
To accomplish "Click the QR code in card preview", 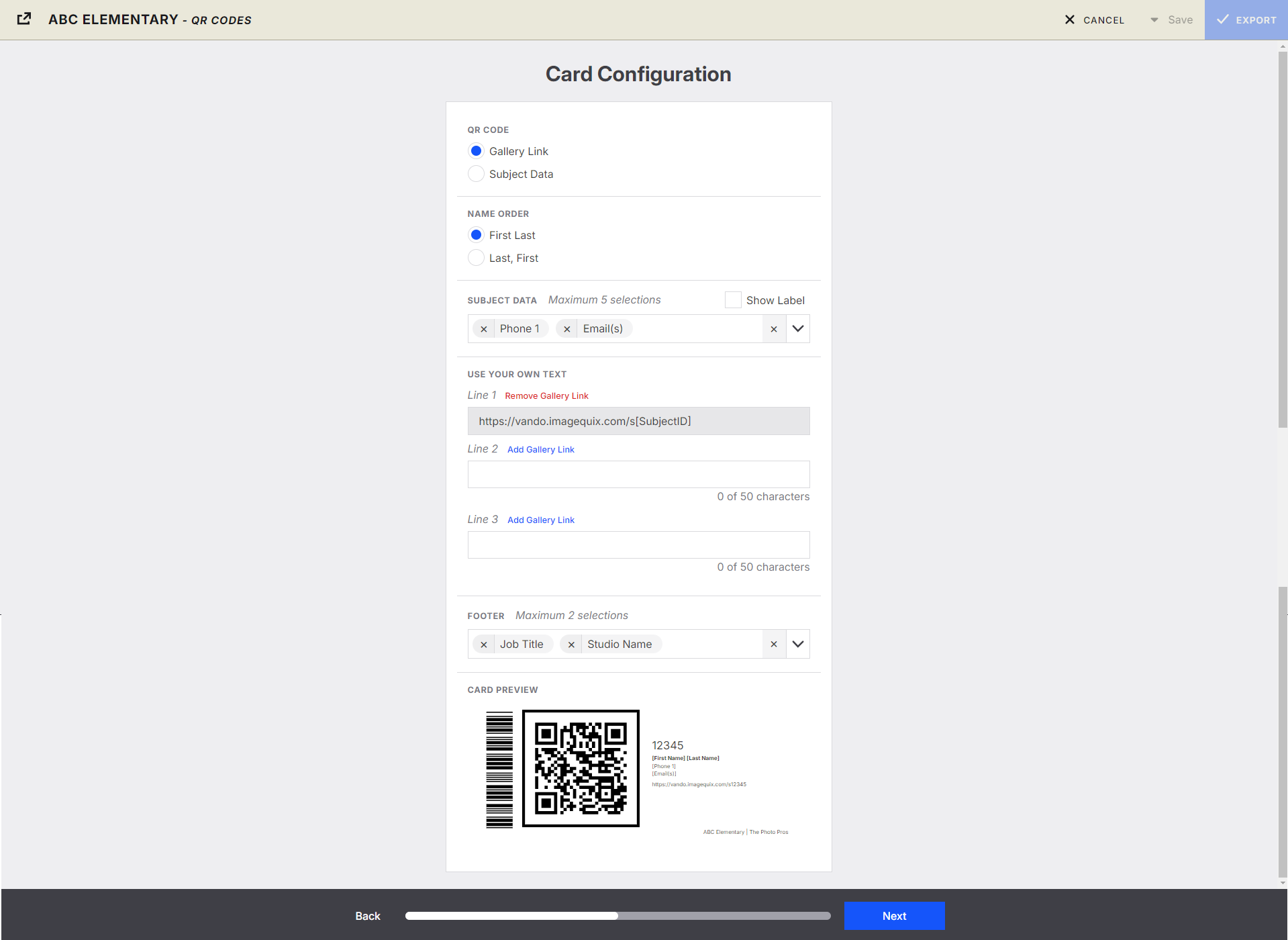I will [581, 769].
